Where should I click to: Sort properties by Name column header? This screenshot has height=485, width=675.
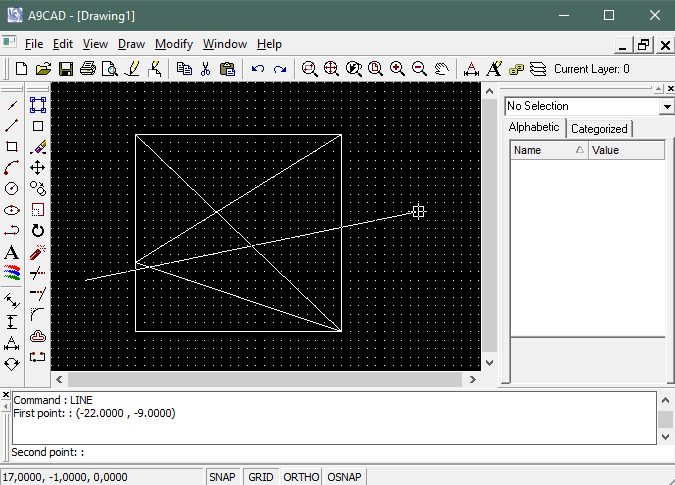click(x=549, y=150)
